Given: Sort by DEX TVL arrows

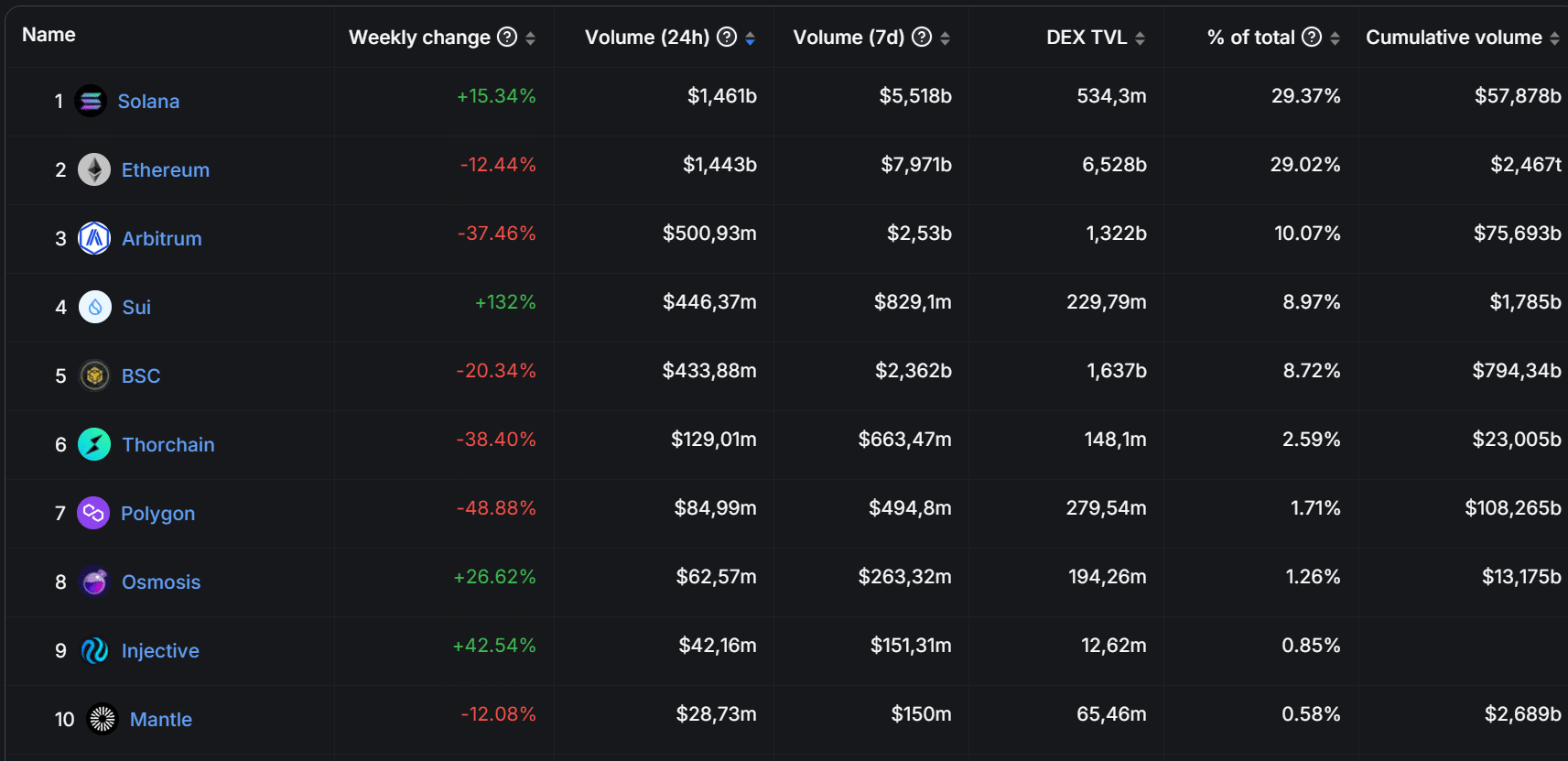Looking at the screenshot, I should pyautogui.click(x=1141, y=38).
